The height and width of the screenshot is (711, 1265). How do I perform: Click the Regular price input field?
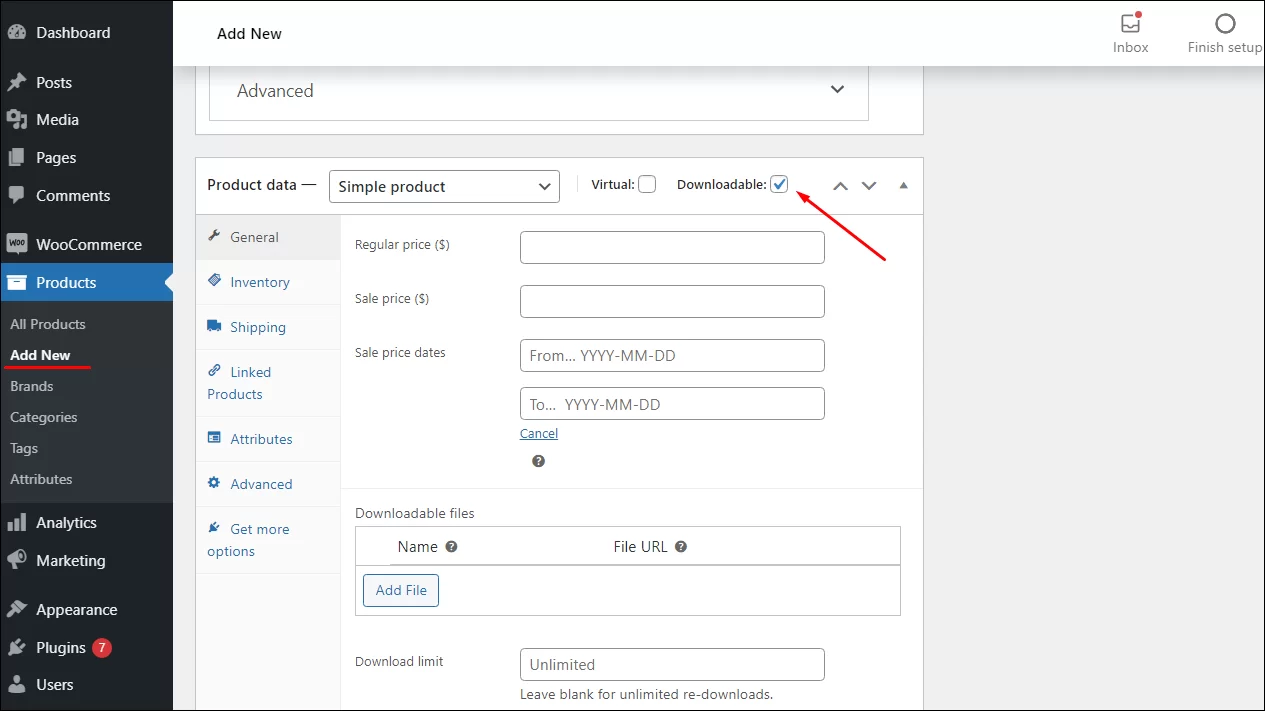[x=671, y=247]
